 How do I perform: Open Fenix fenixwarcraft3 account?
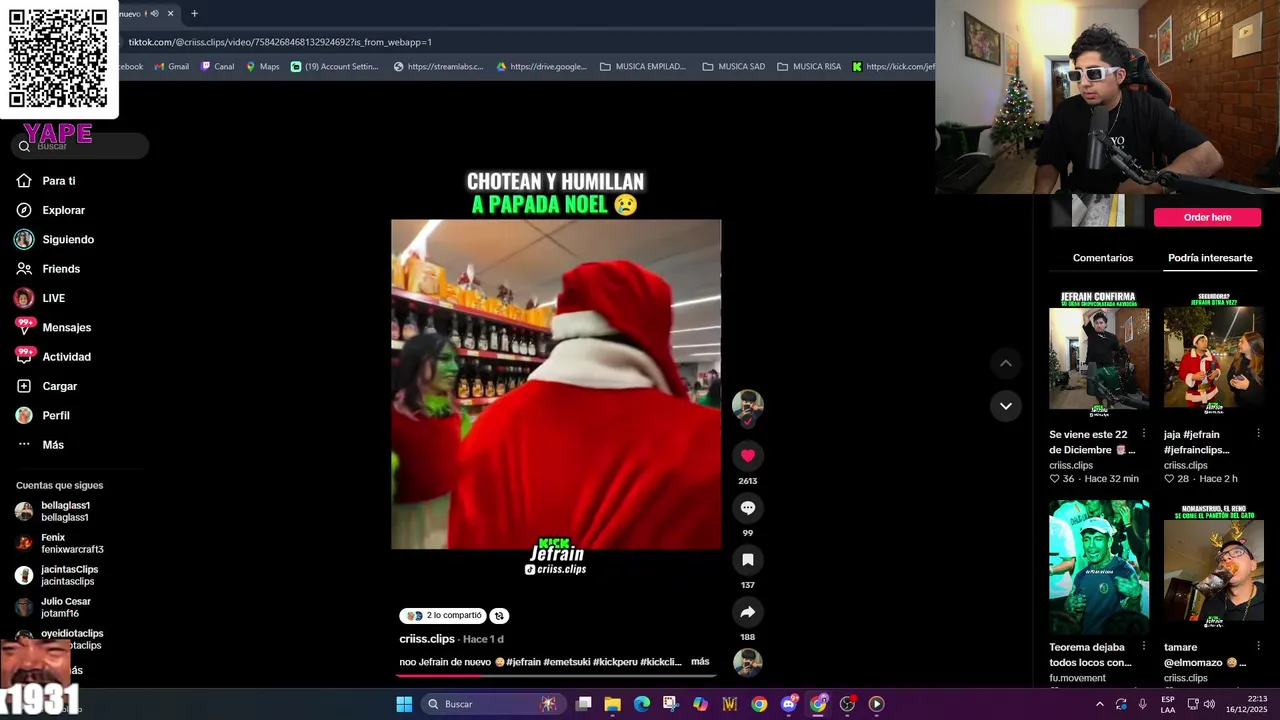tap(60, 543)
